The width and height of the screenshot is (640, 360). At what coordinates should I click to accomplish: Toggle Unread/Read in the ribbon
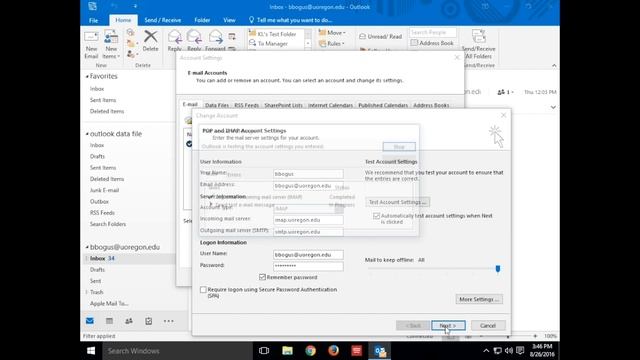[380, 36]
